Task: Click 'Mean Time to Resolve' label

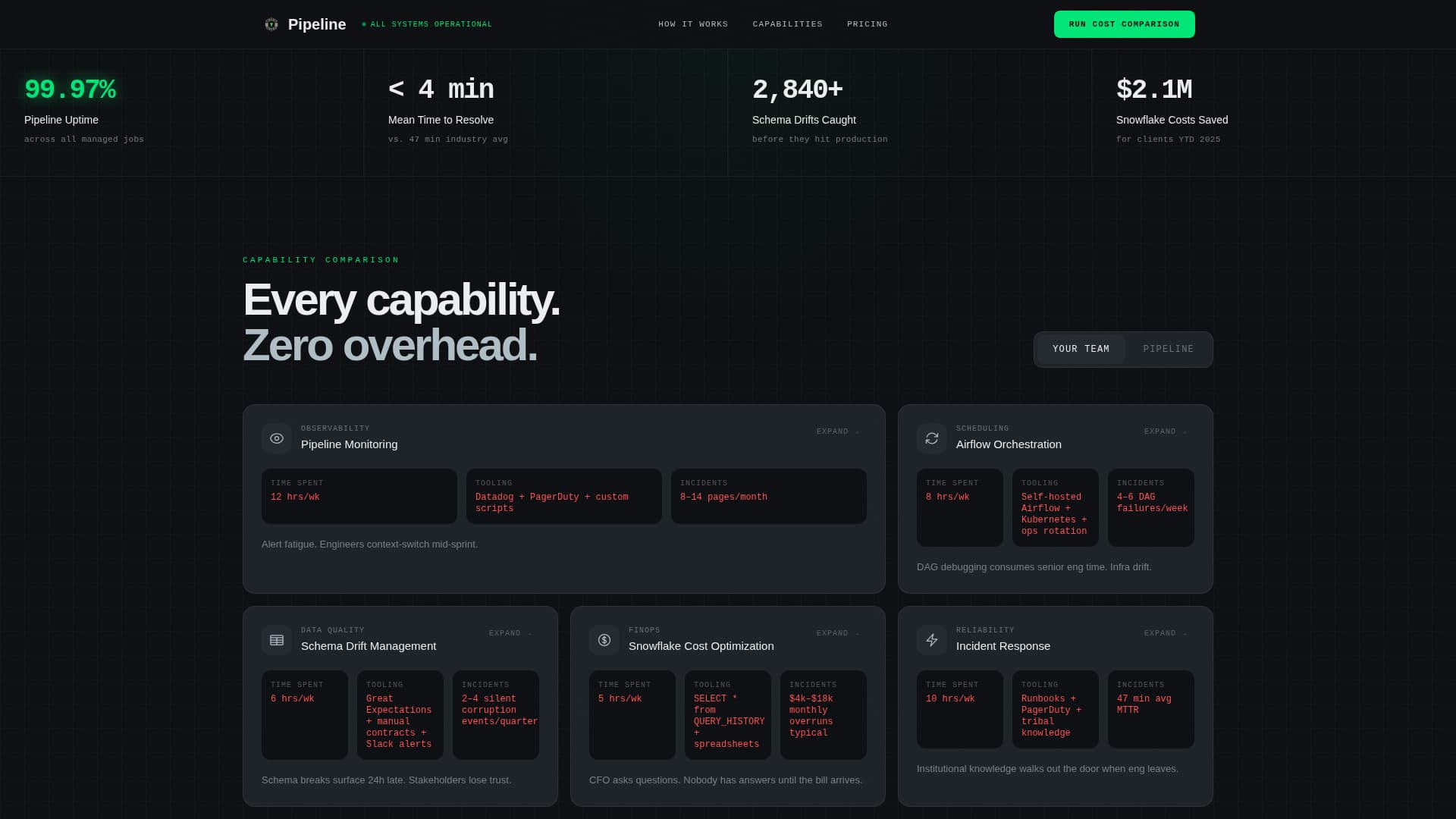Action: pos(441,120)
